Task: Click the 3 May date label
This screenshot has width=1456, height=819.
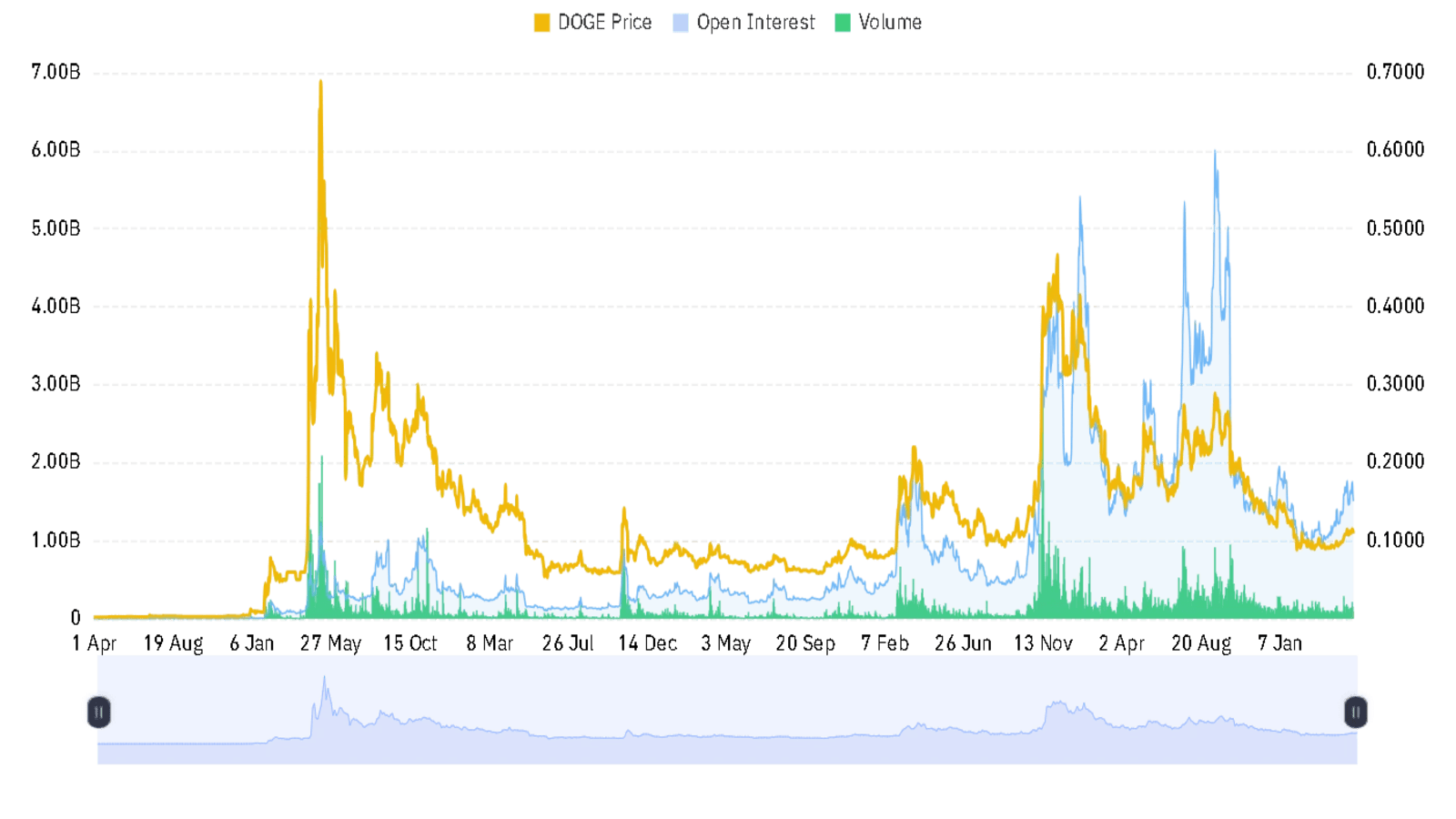Action: tap(725, 643)
